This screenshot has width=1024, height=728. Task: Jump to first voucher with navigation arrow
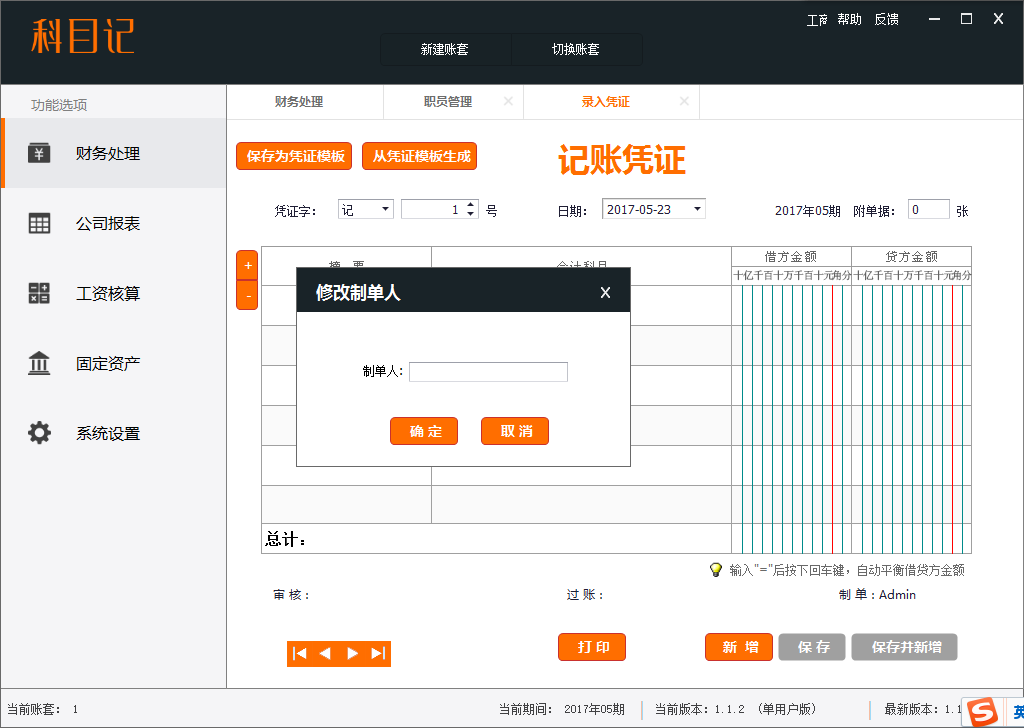click(299, 654)
